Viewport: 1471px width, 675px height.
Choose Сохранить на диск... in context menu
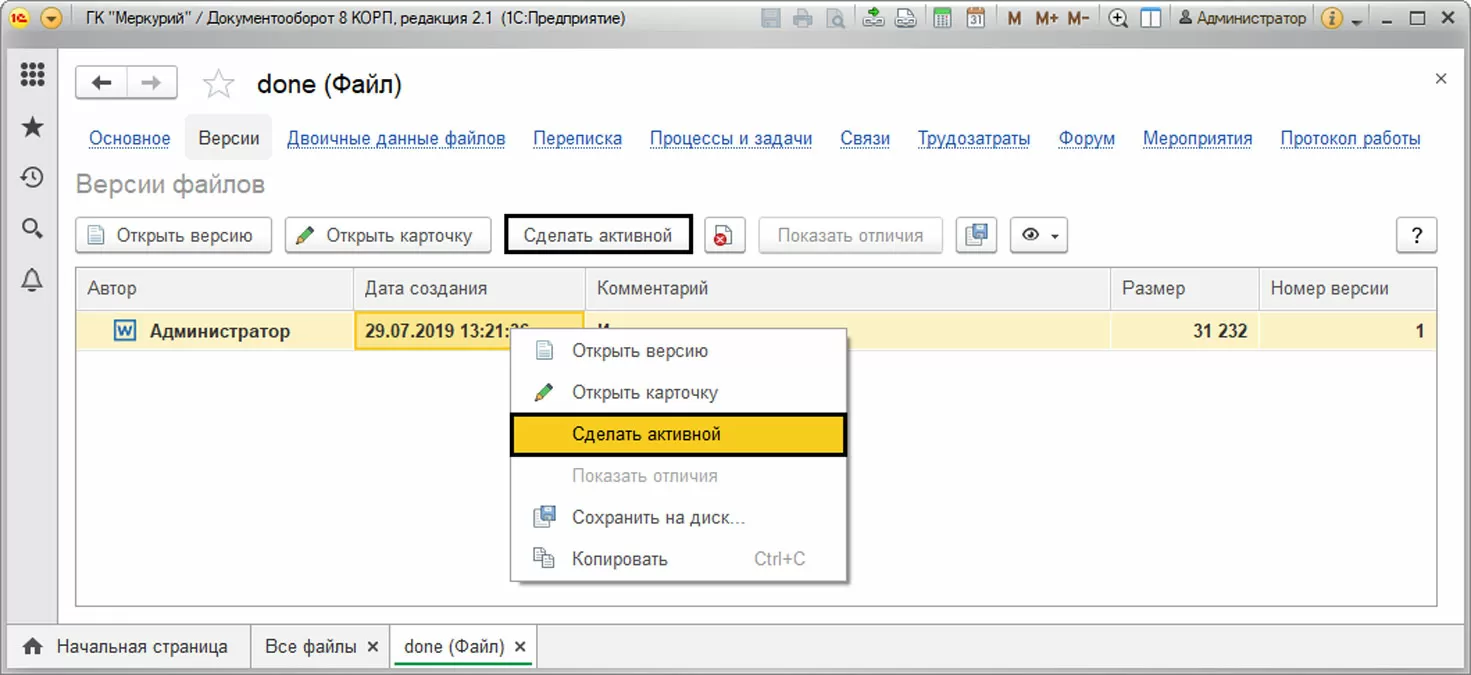(x=679, y=518)
